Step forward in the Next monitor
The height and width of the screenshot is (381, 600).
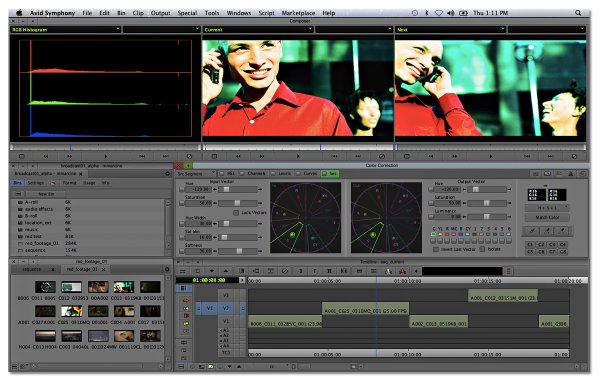[454, 156]
